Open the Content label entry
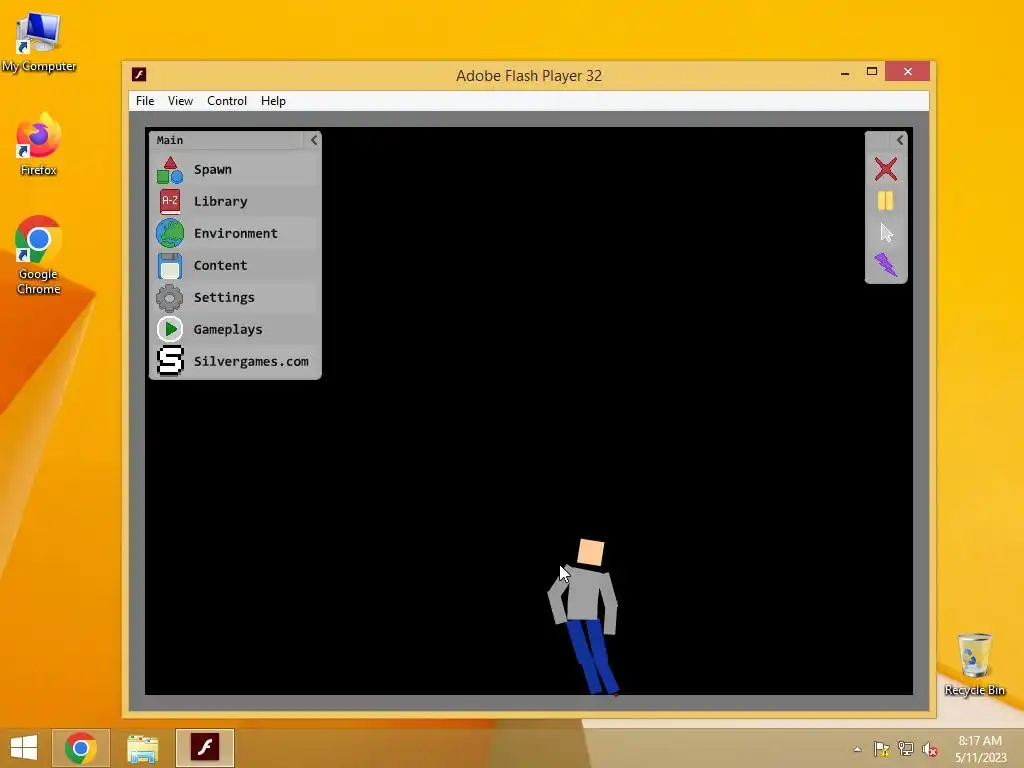The width and height of the screenshot is (1024, 768). click(x=220, y=265)
